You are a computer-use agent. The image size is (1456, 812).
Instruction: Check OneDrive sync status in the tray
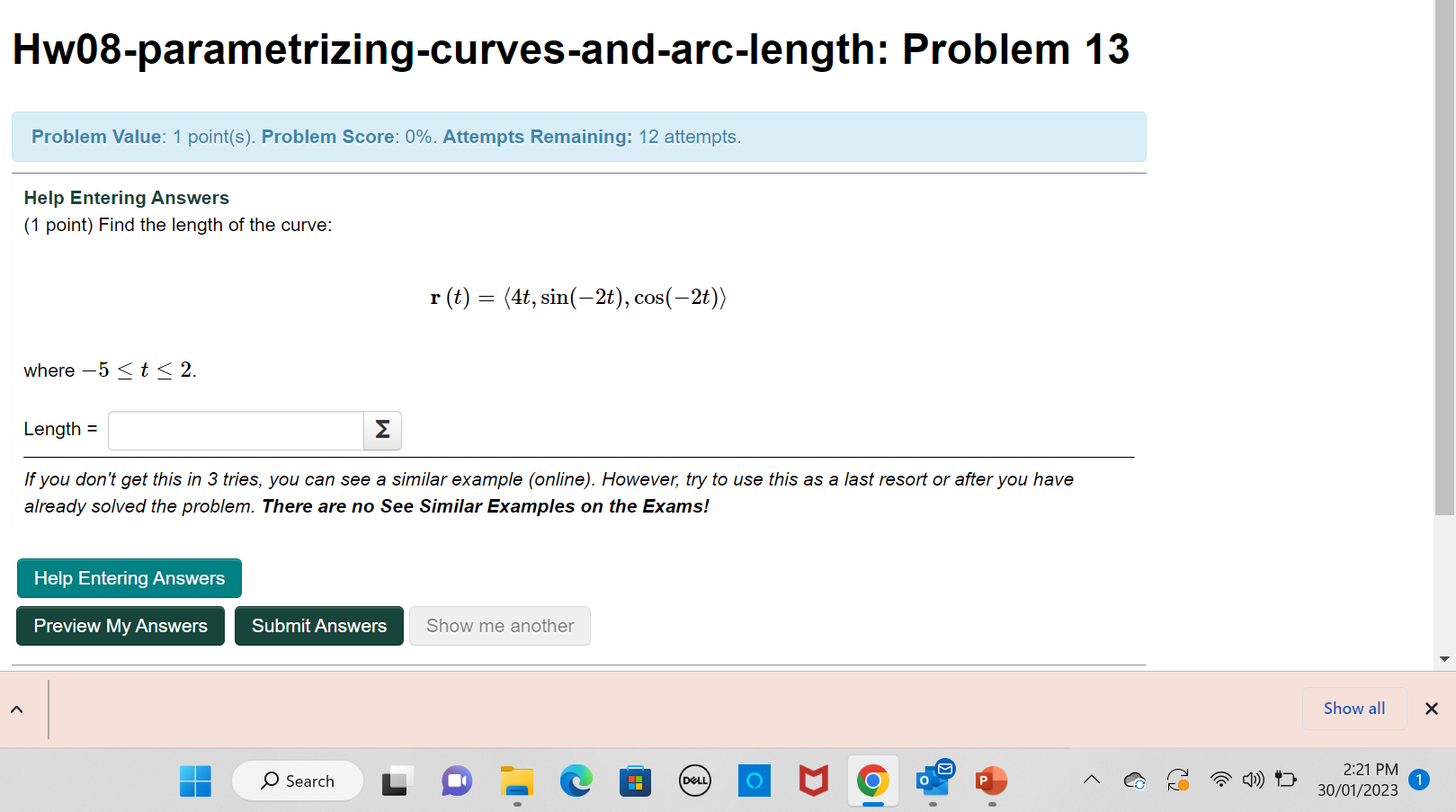[x=1134, y=780]
